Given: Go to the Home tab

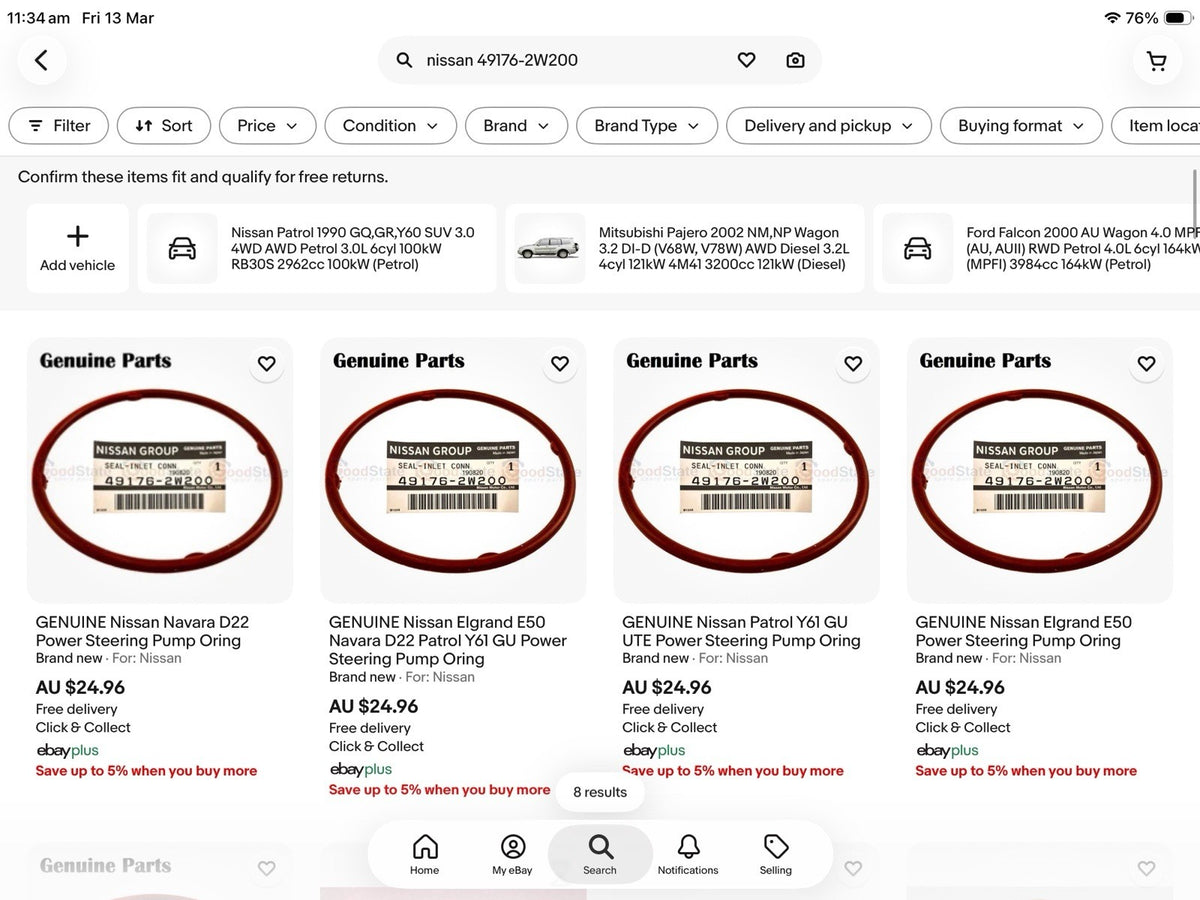Looking at the screenshot, I should click(x=425, y=855).
